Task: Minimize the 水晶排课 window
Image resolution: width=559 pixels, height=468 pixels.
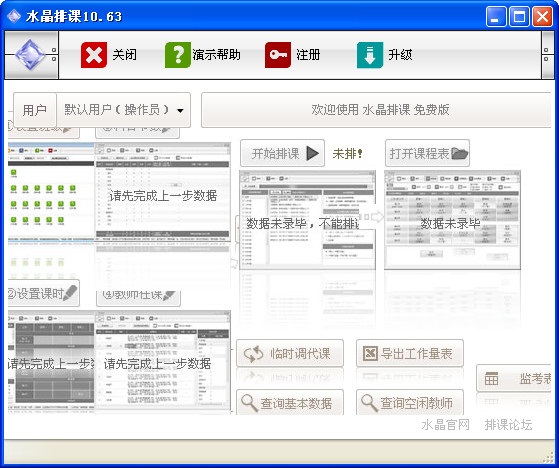Action: [496, 17]
